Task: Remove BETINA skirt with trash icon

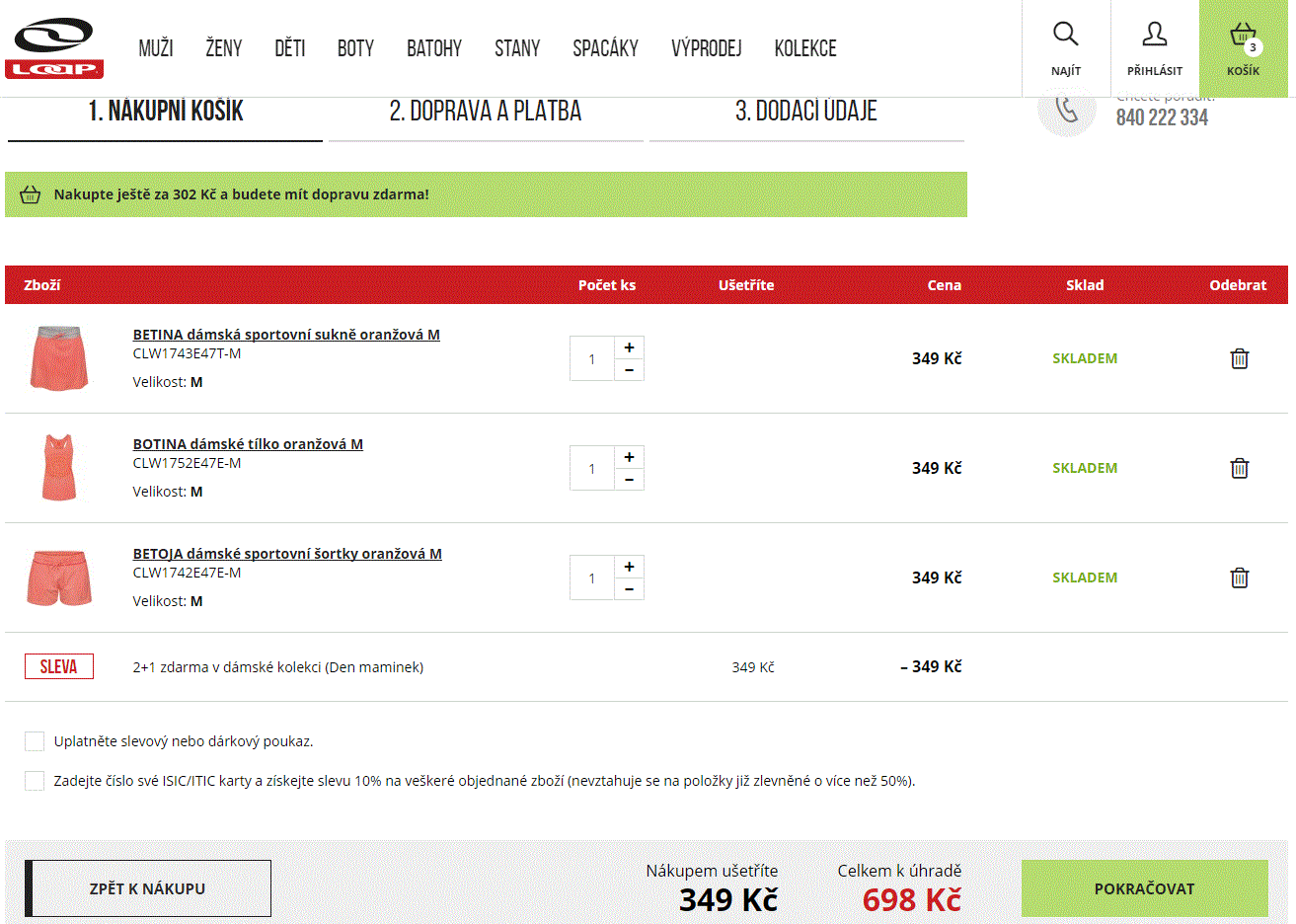Action: tap(1239, 358)
